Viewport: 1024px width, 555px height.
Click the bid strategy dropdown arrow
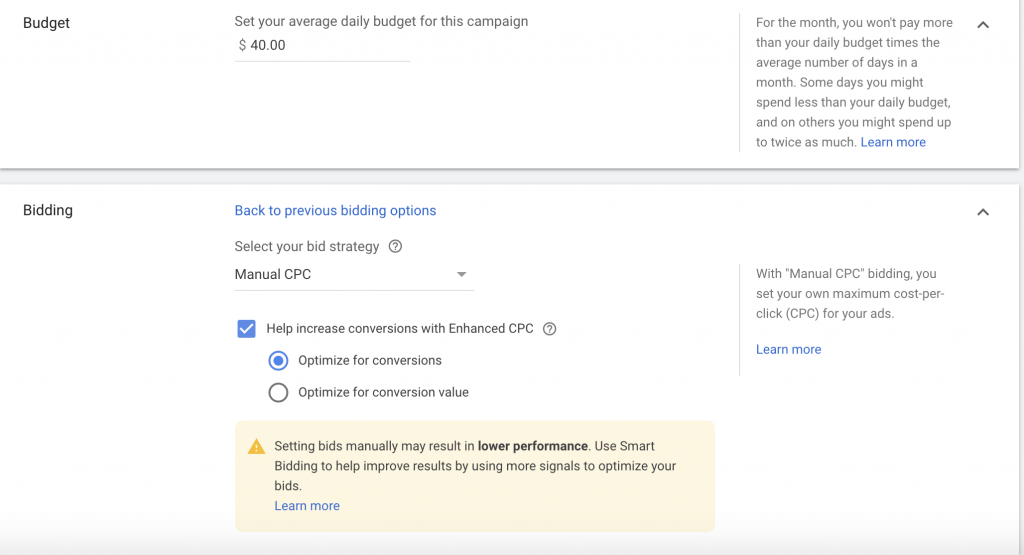coord(461,274)
